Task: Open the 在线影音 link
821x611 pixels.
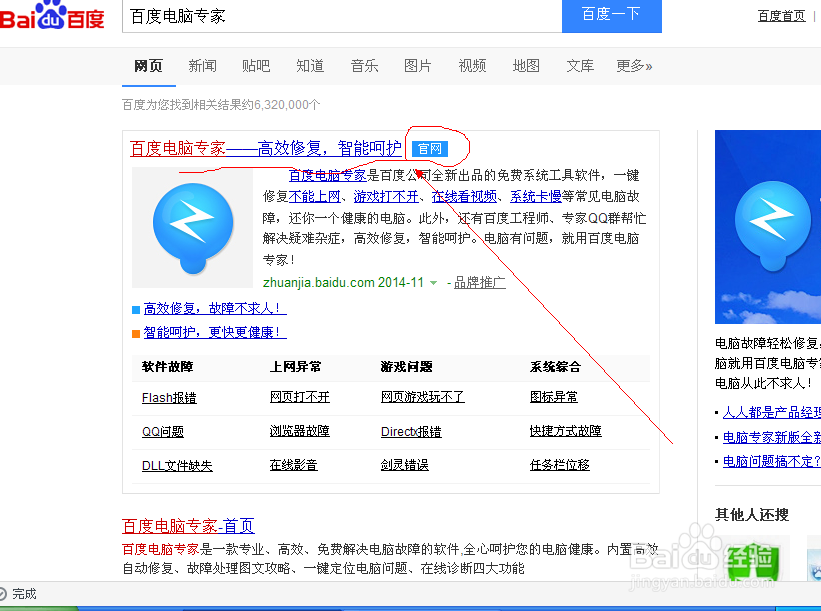Action: click(x=294, y=465)
